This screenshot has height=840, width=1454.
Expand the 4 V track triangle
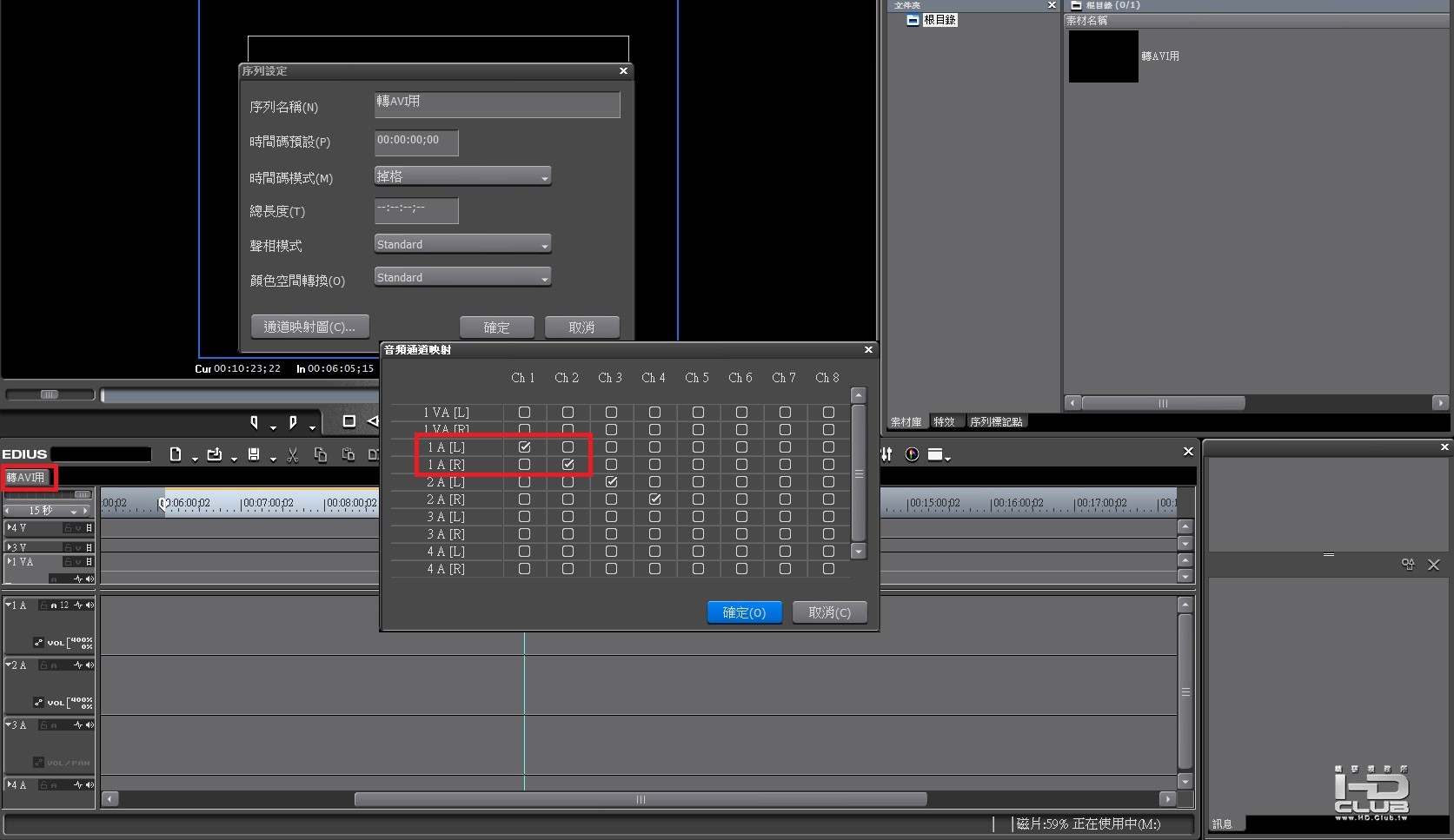pos(10,527)
